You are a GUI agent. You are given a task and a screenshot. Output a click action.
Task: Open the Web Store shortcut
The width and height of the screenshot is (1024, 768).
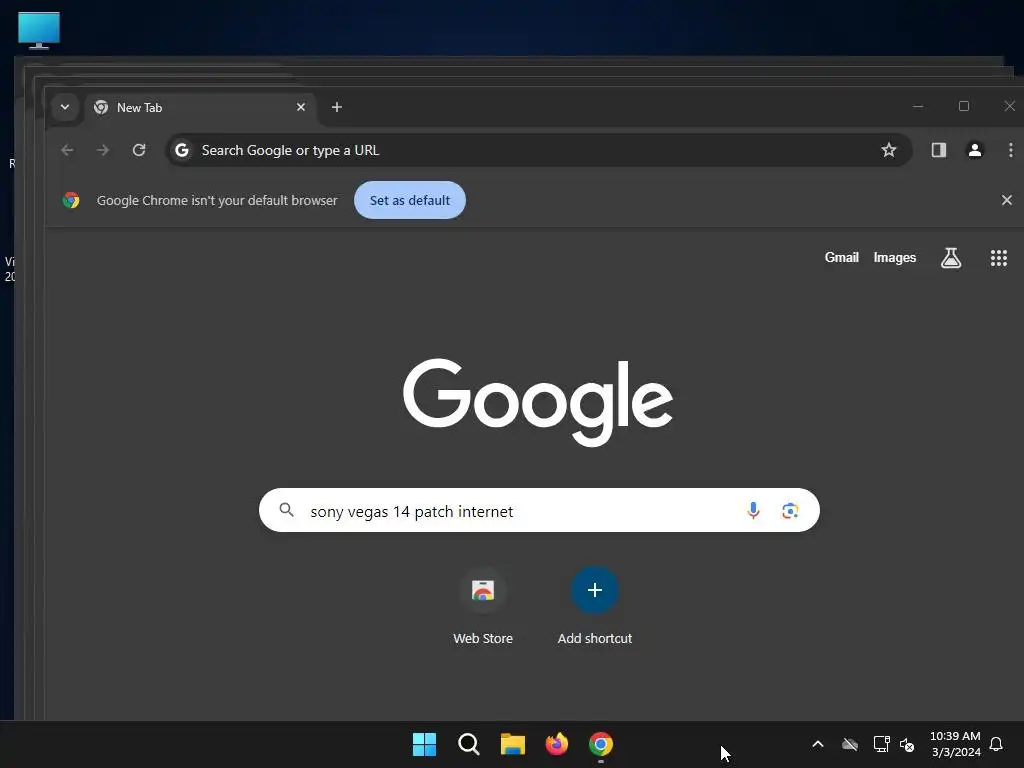click(x=483, y=607)
